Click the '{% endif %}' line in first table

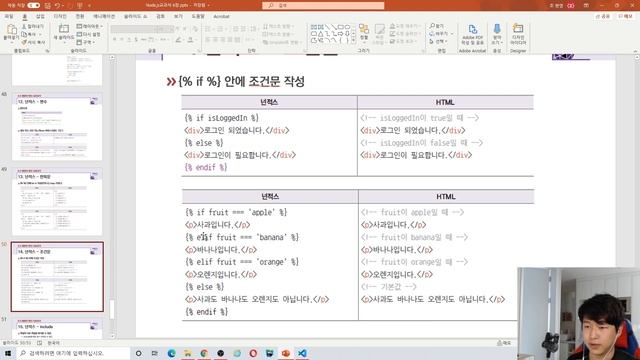click(206, 167)
